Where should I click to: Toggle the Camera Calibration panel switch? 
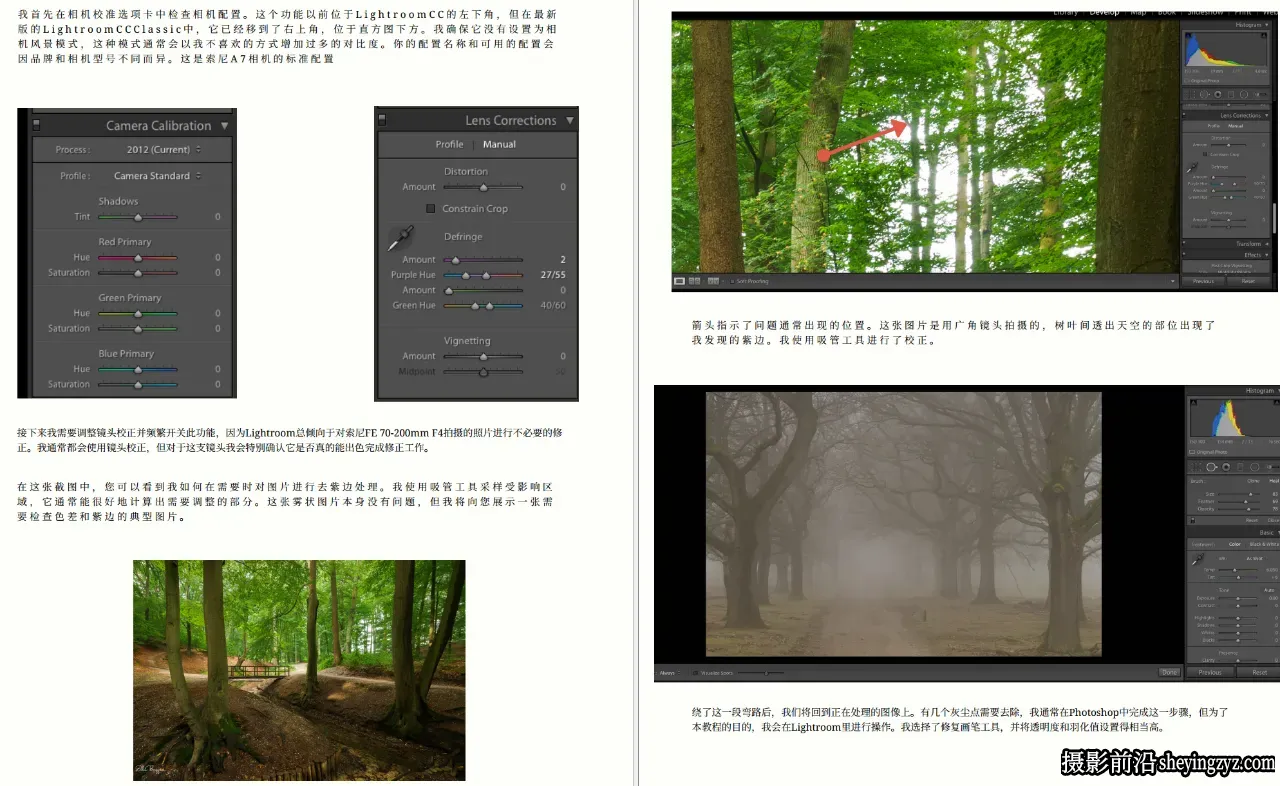point(36,125)
